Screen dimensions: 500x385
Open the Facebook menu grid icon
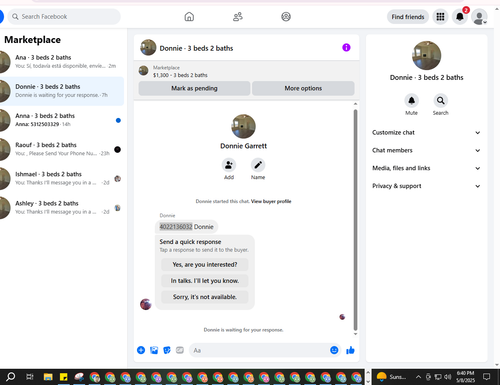click(440, 17)
